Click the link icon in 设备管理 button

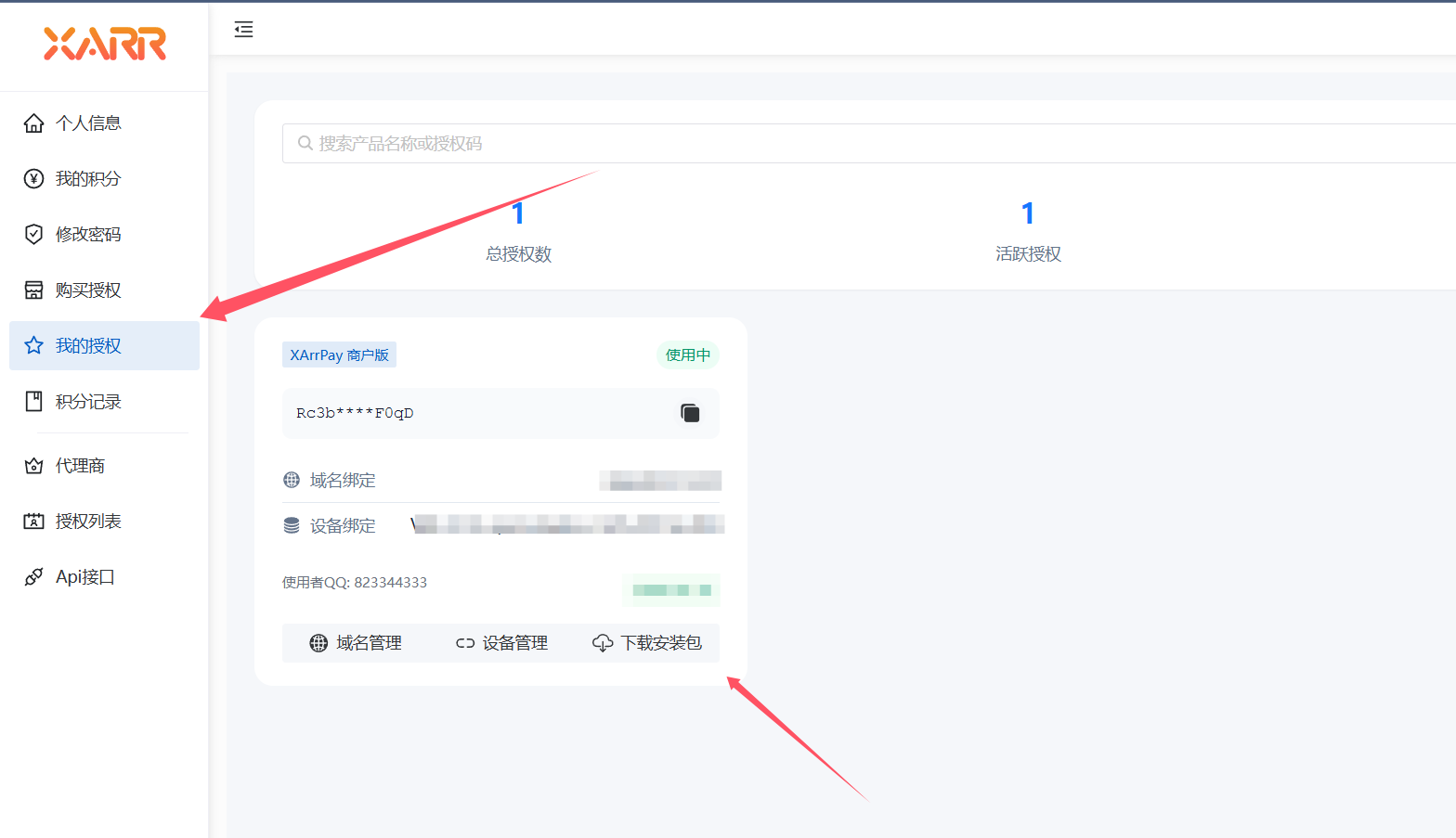pos(465,642)
